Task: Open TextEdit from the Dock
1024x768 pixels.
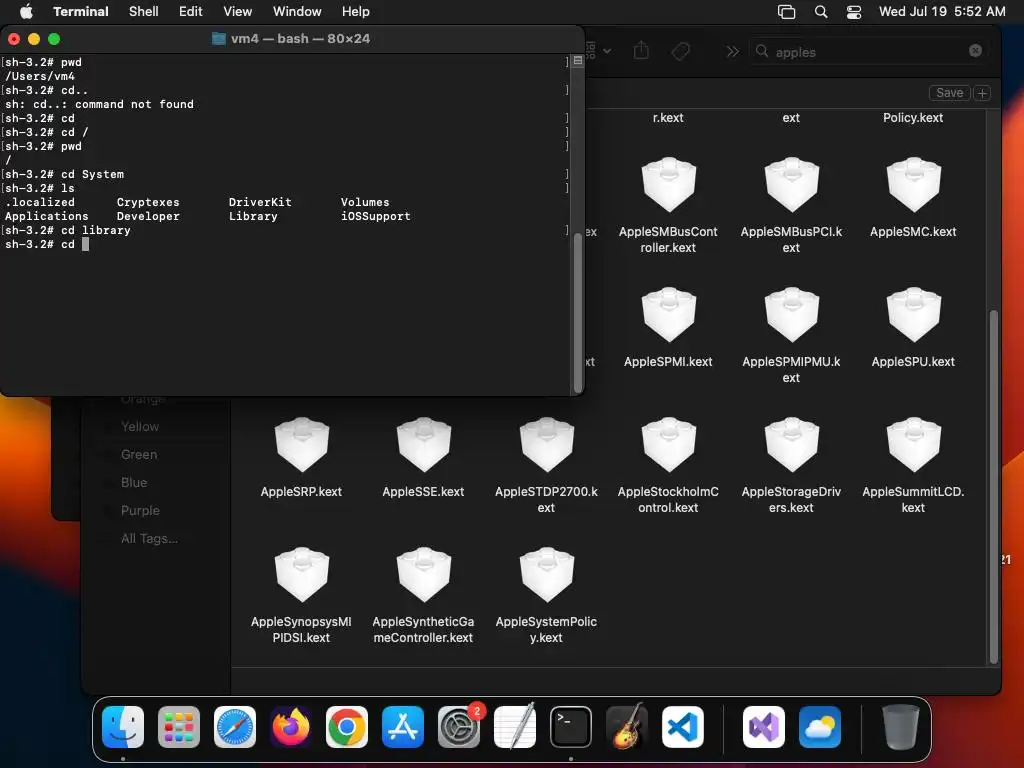Action: [x=515, y=727]
